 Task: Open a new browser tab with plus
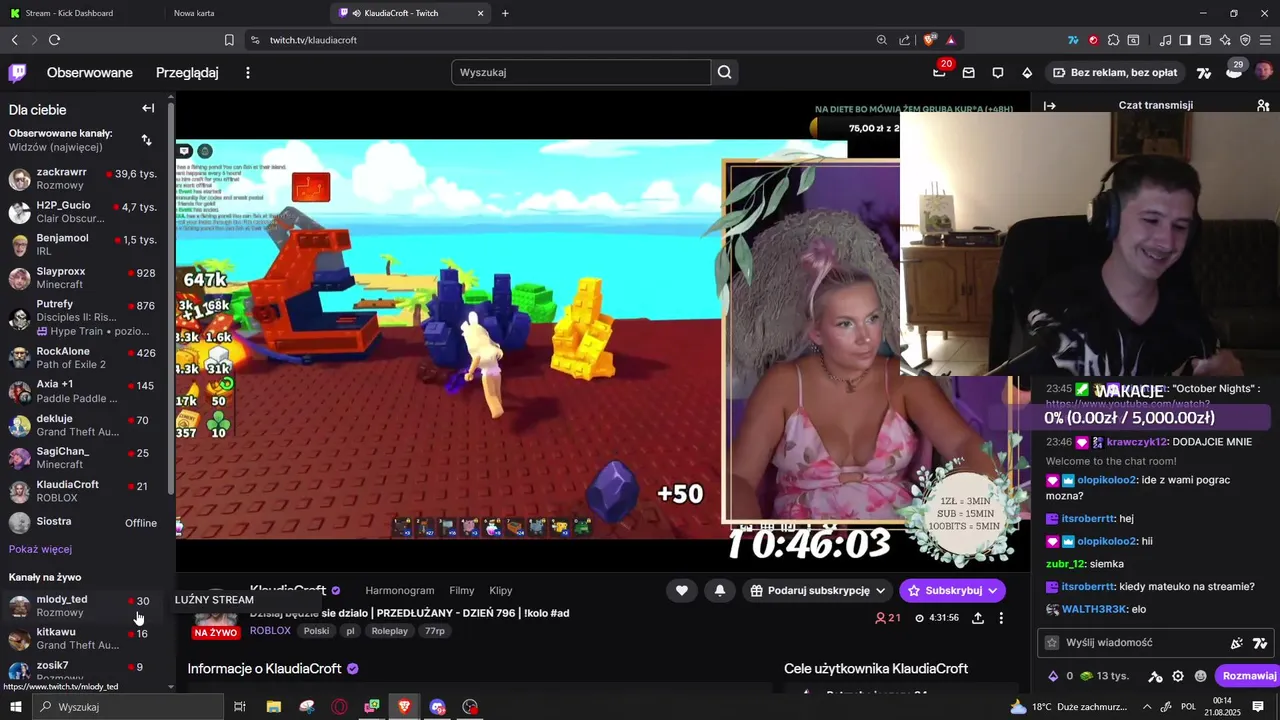(505, 13)
